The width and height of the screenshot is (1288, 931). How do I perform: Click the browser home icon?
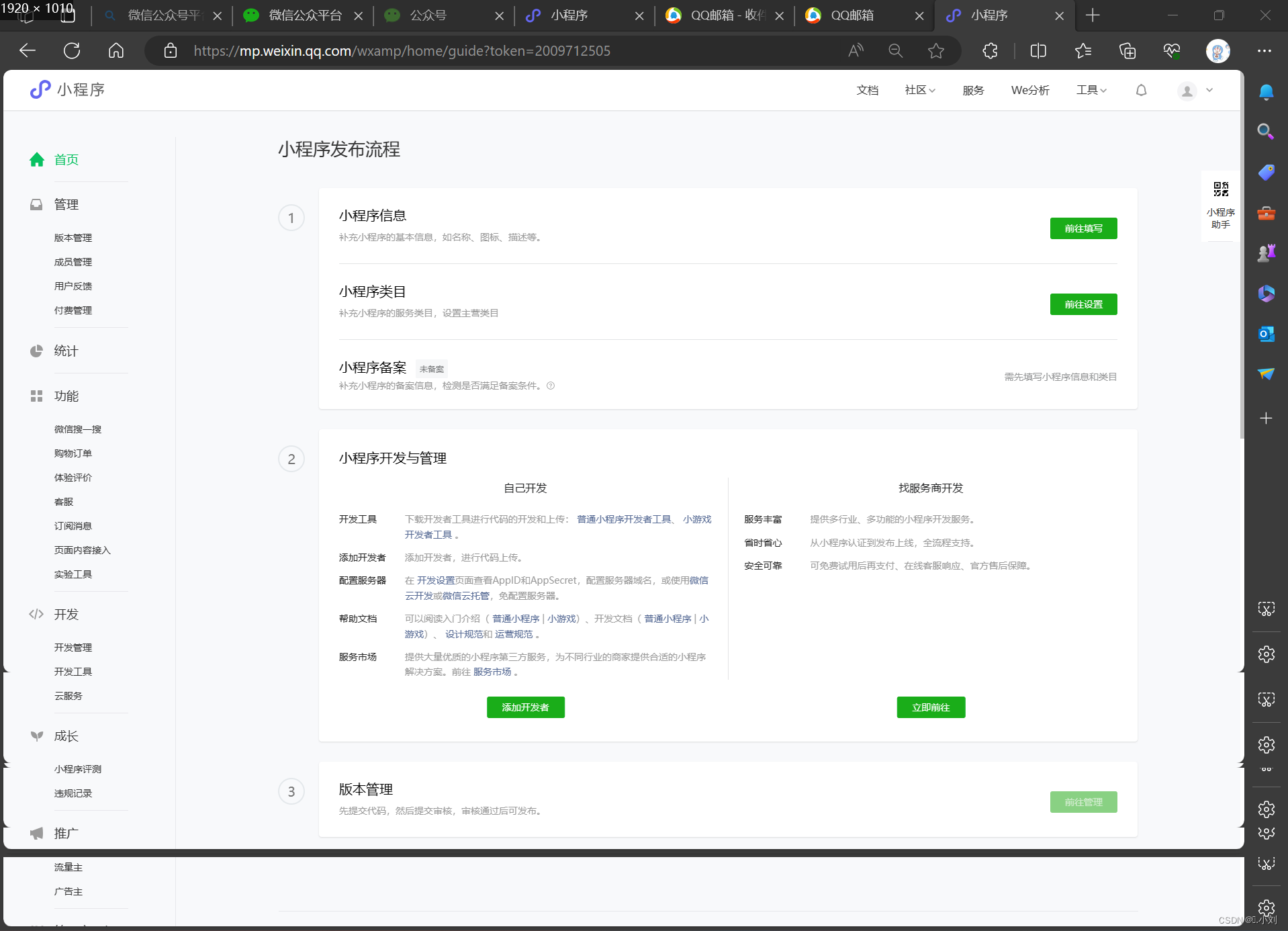pyautogui.click(x=116, y=50)
